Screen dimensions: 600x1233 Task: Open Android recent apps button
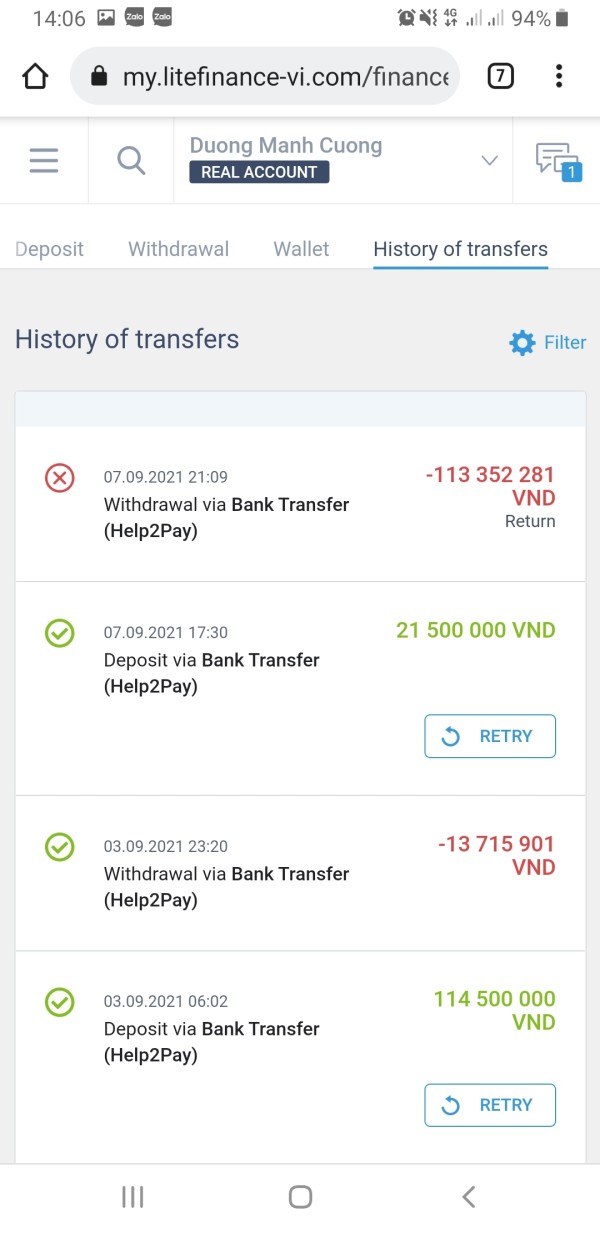point(133,1196)
